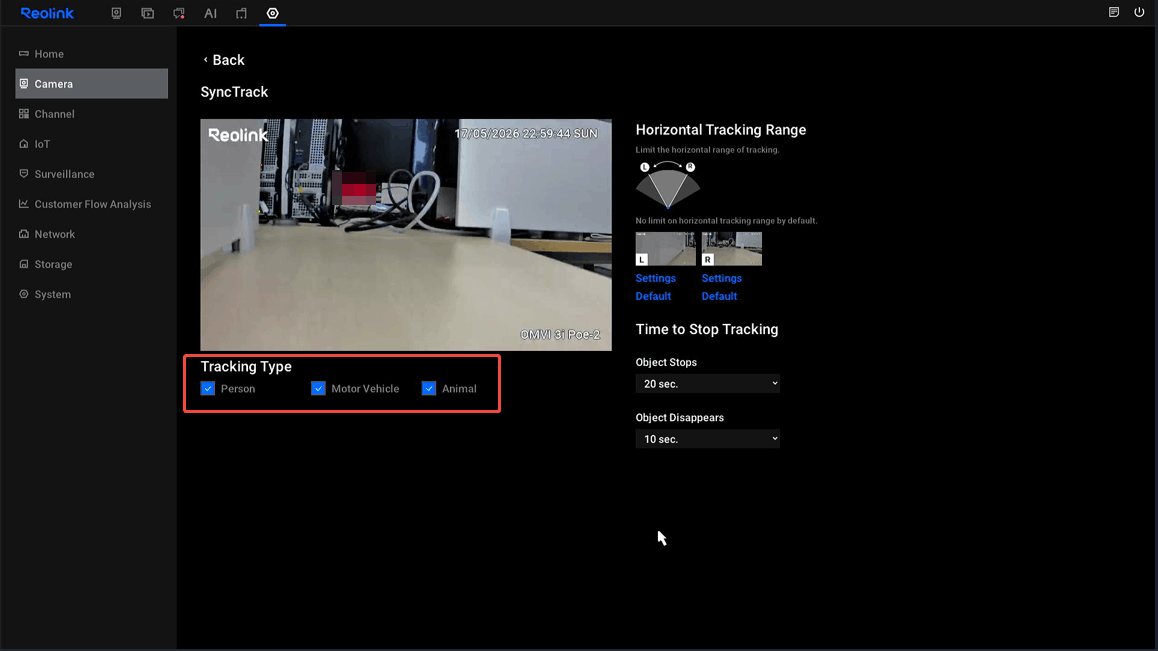Click the horizontal tracking range fan diagram

pyautogui.click(x=668, y=185)
